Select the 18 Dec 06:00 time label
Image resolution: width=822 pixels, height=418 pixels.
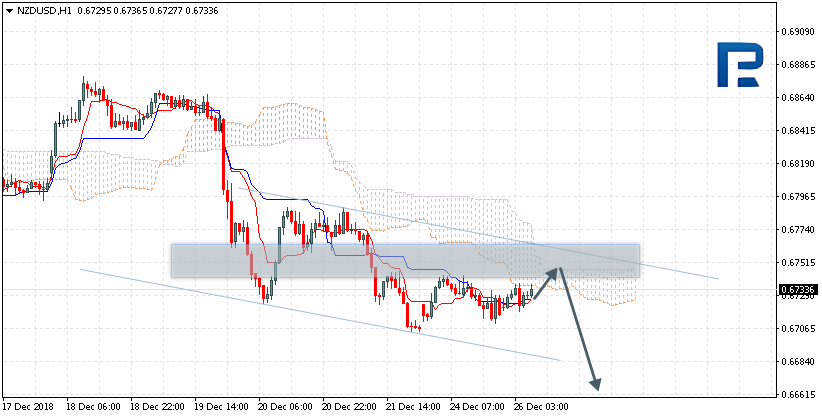(93, 407)
